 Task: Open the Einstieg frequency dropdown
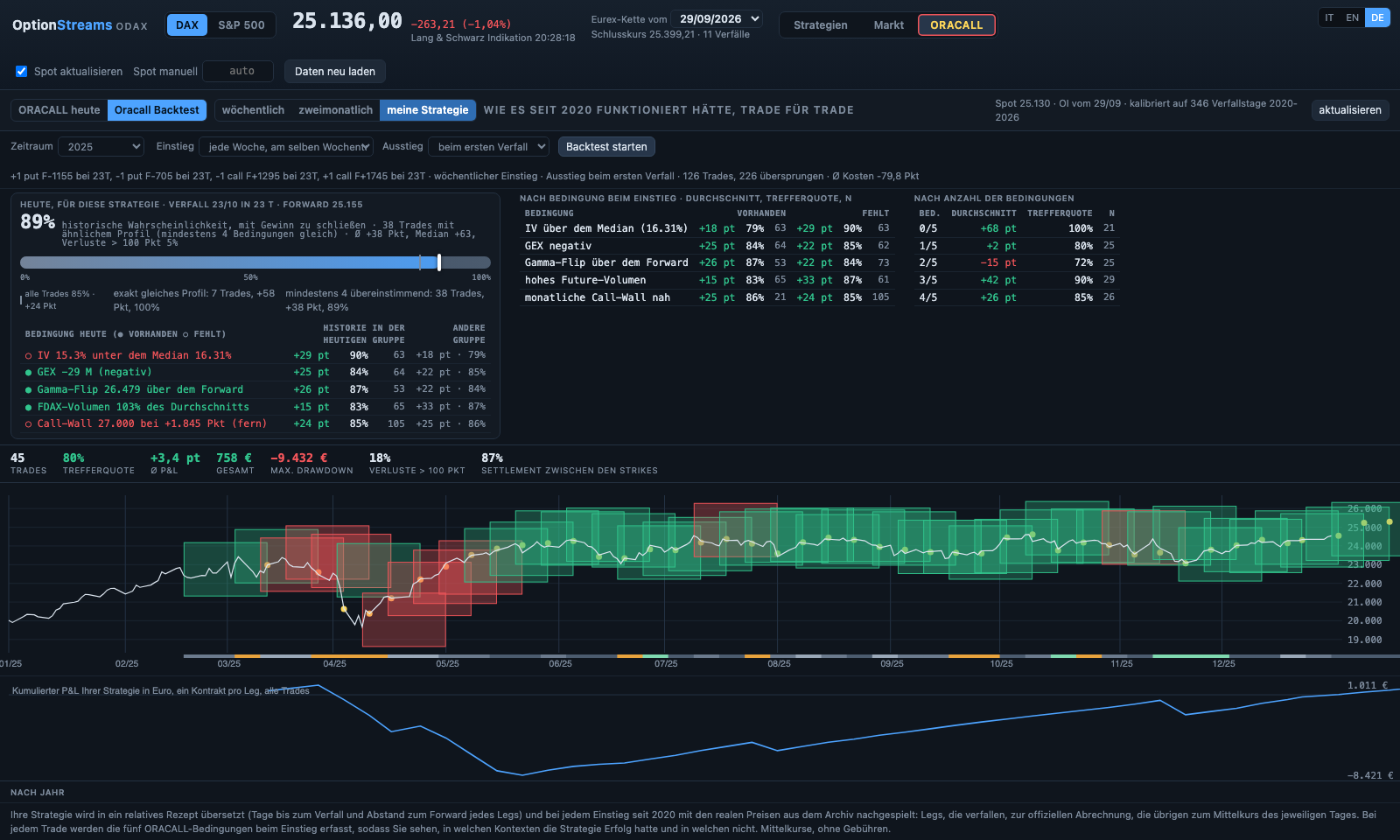pyautogui.click(x=286, y=147)
